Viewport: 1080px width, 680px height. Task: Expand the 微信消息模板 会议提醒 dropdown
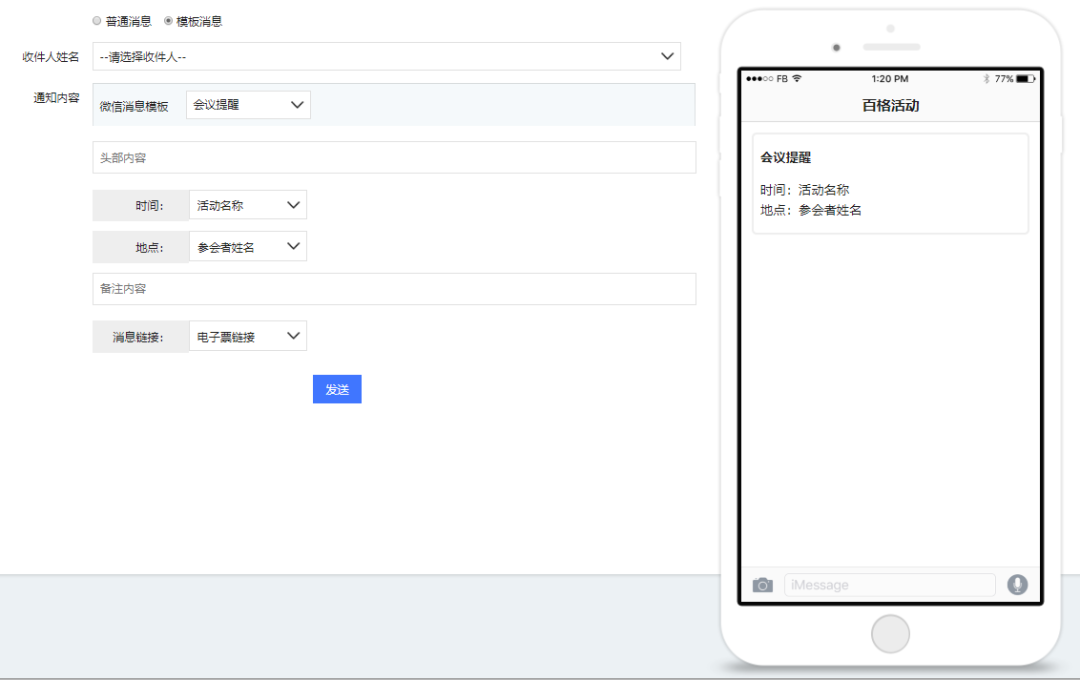(x=248, y=105)
